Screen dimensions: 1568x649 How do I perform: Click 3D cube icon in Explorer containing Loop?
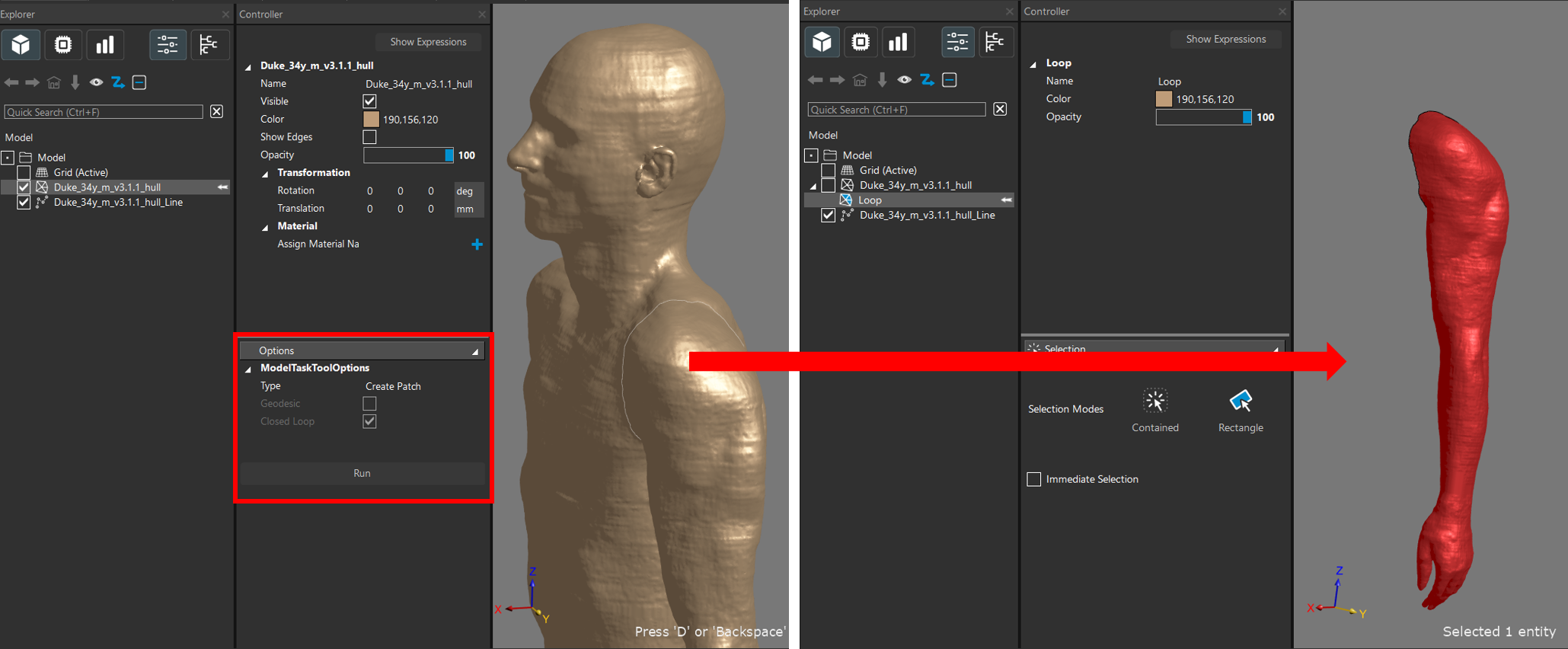point(822,42)
